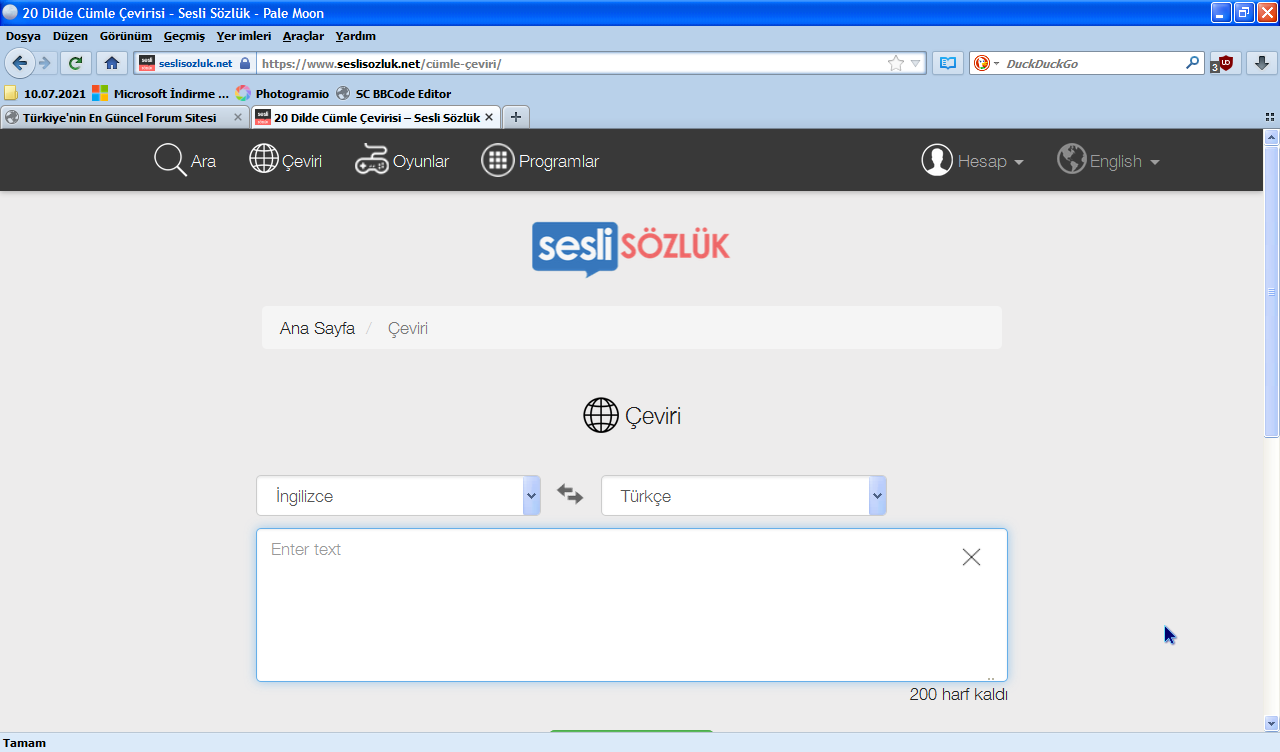Clear text with the X icon
The height and width of the screenshot is (752, 1280).
click(x=971, y=558)
